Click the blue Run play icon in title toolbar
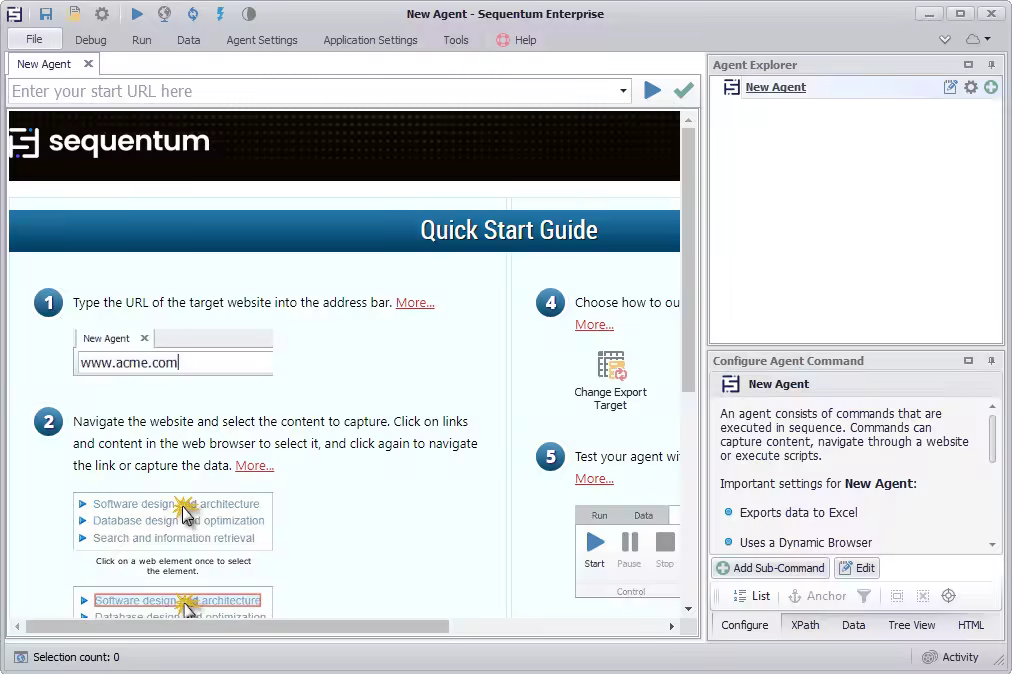1012x674 pixels. point(137,14)
